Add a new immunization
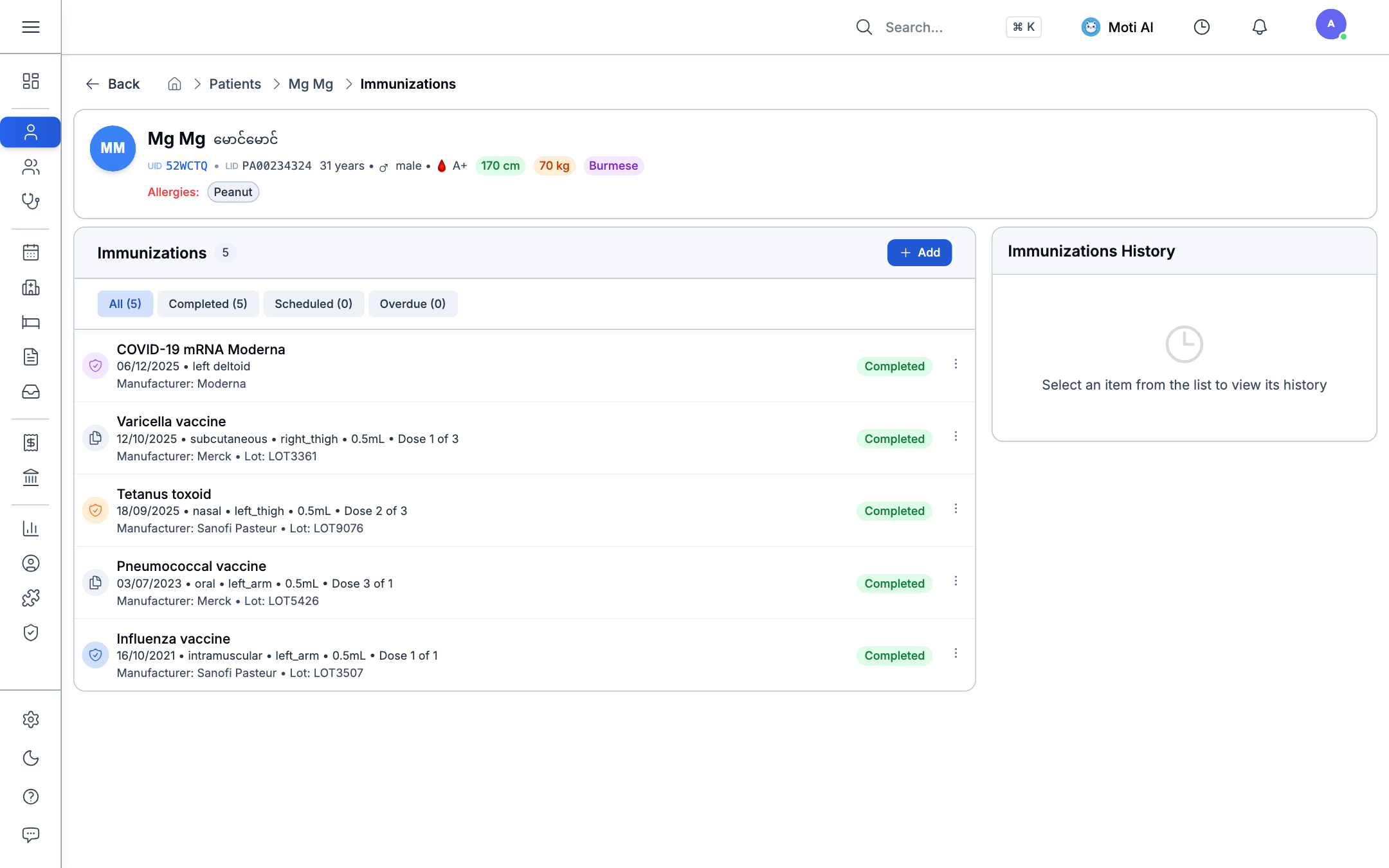This screenshot has width=1389, height=868. coord(919,253)
